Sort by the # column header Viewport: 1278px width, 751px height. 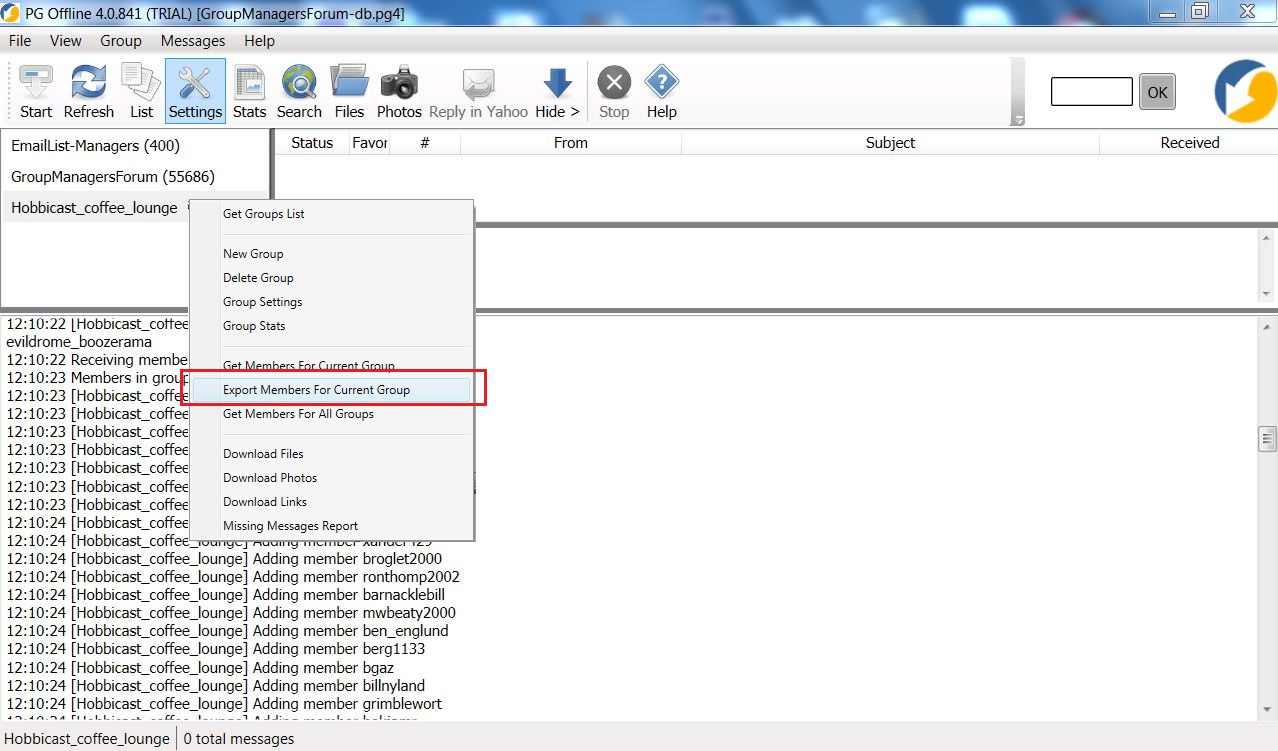425,143
